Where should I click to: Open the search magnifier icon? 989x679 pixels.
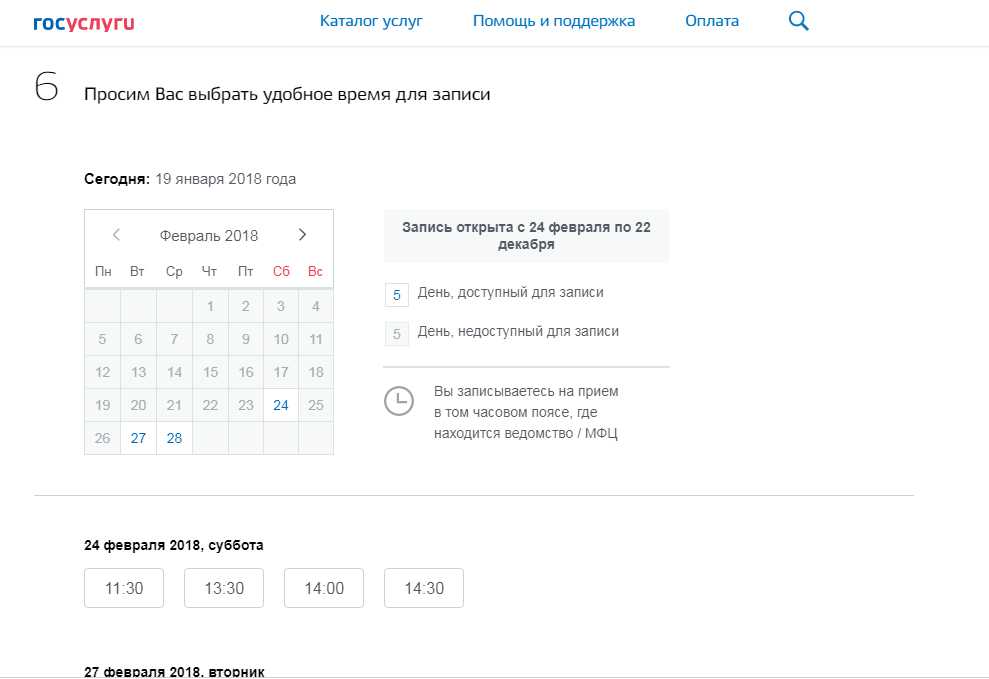coord(798,21)
